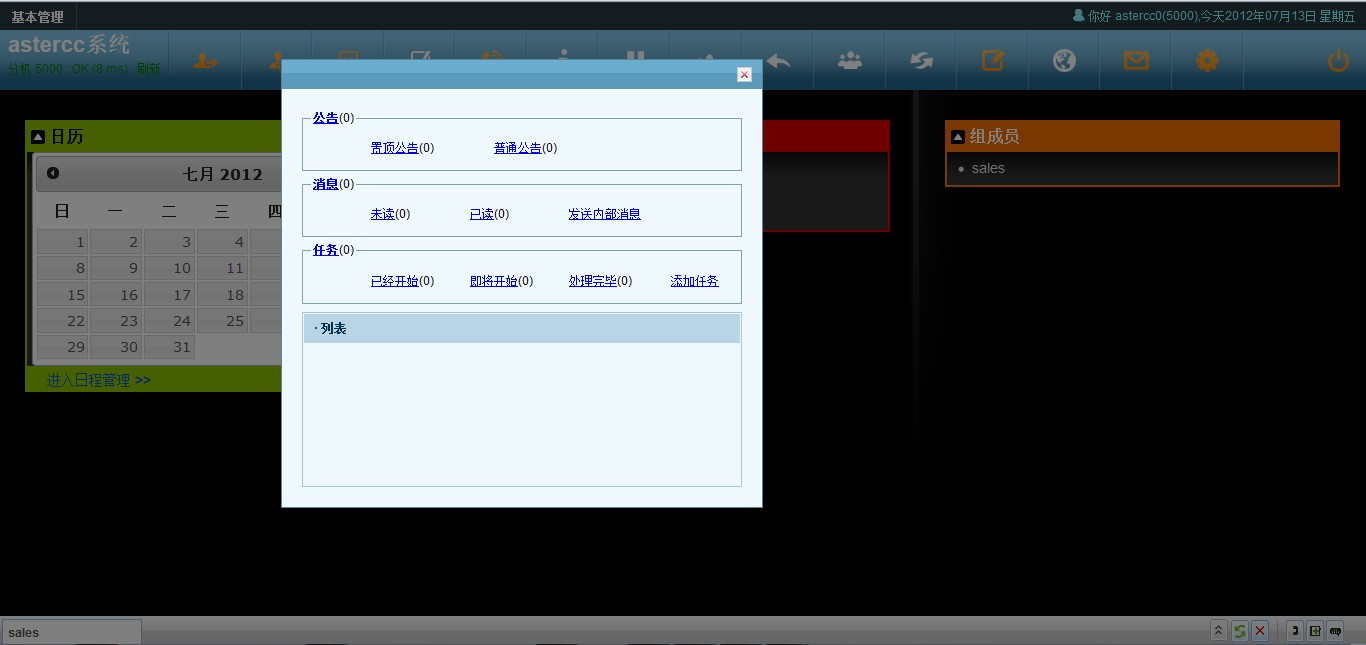Click the envelope mail icon in toolbar
Image resolution: width=1366 pixels, height=645 pixels.
pos(1136,61)
